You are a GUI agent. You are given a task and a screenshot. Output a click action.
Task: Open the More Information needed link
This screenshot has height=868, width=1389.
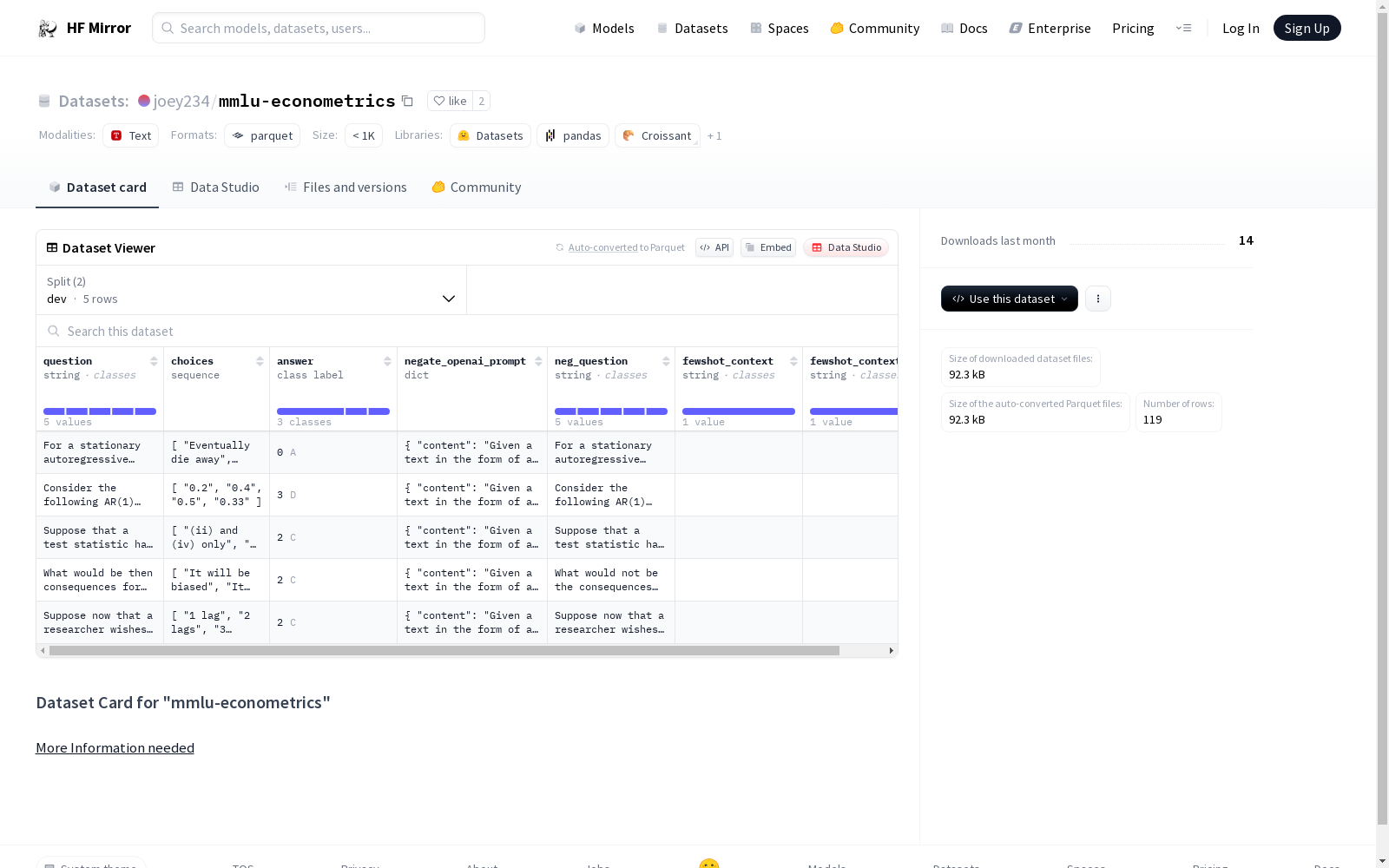115,748
